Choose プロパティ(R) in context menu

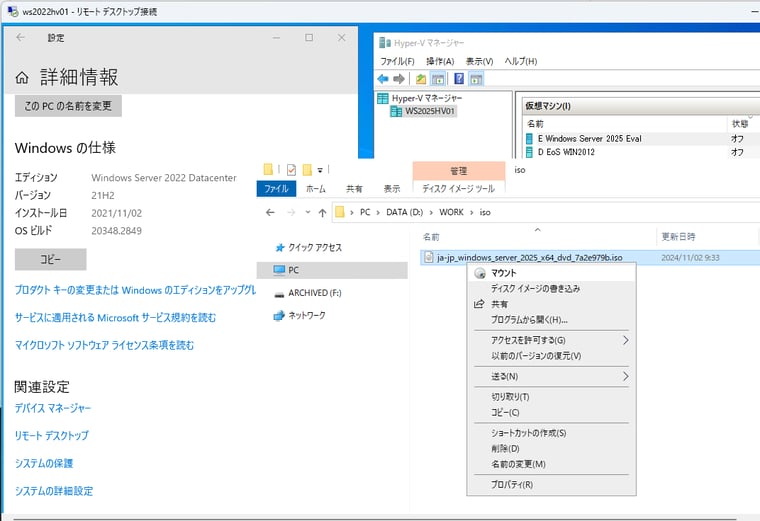(552, 485)
